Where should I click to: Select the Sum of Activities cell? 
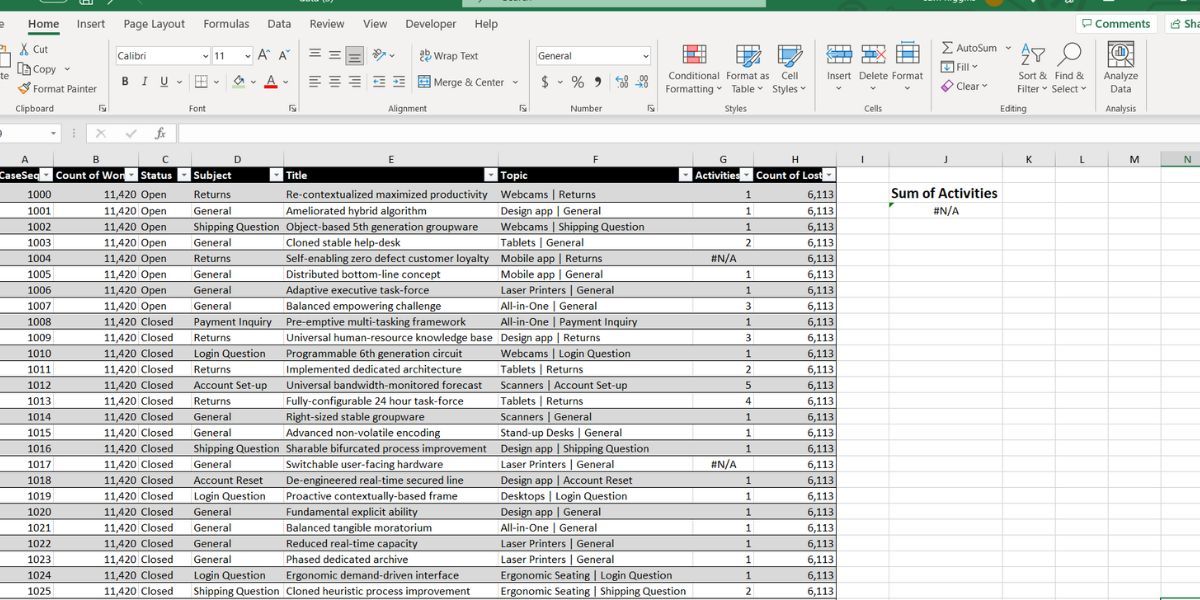[944, 193]
